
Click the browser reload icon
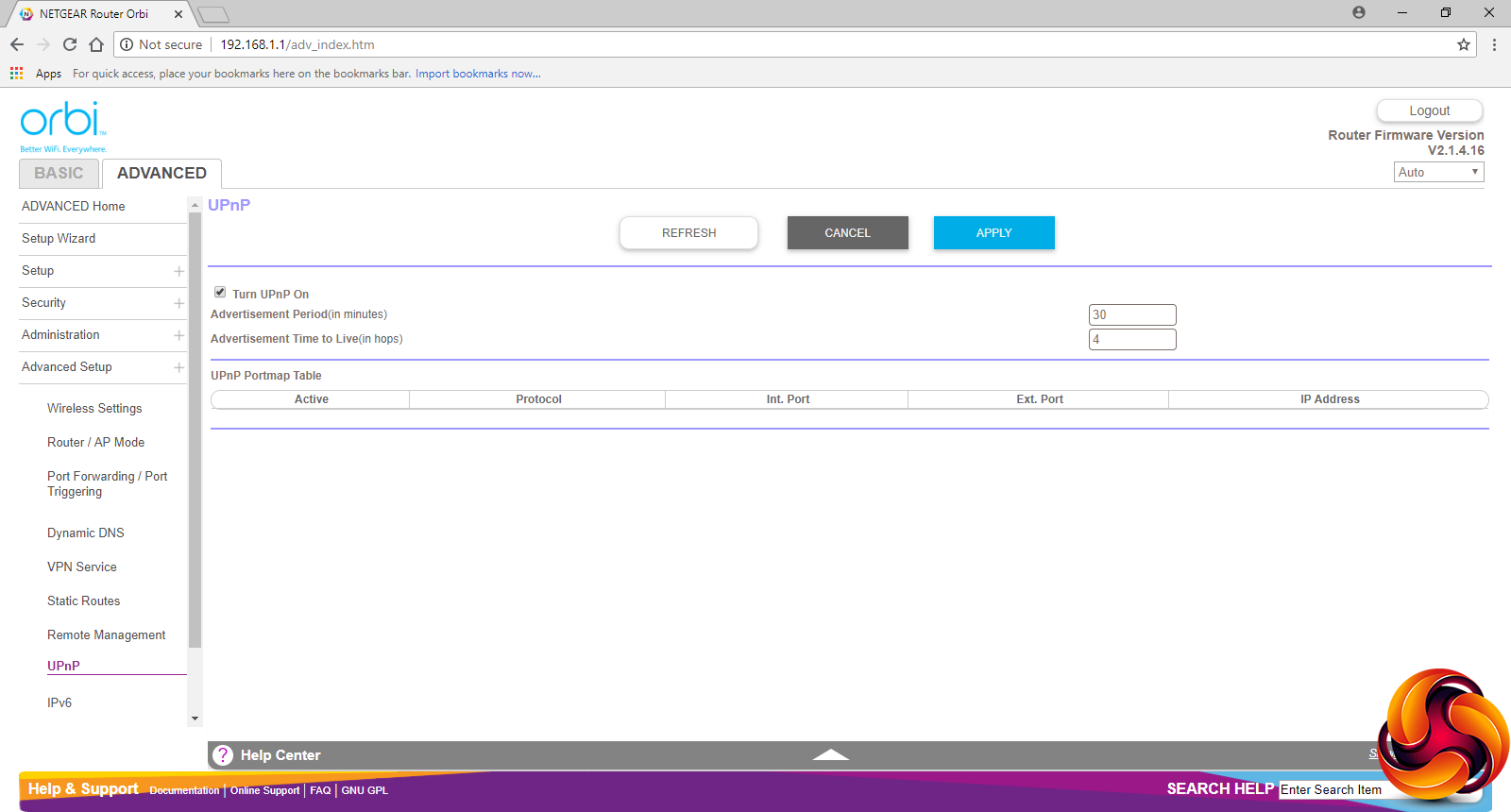(70, 44)
